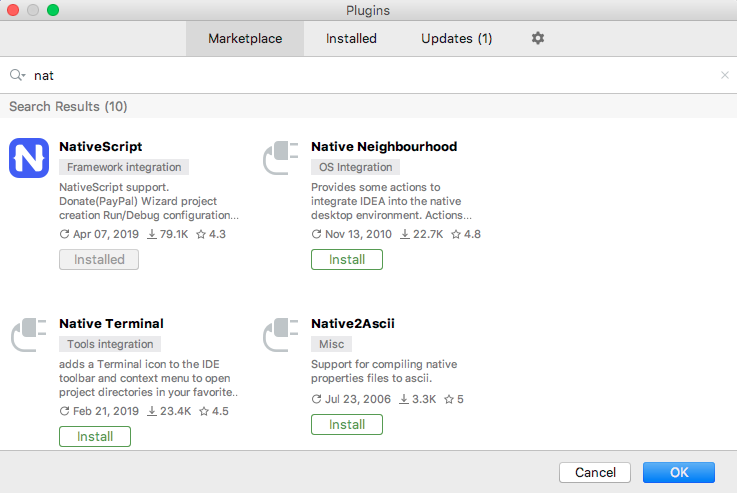This screenshot has height=493, width=737.
Task: Select the Tools integration tag
Action: tap(110, 344)
